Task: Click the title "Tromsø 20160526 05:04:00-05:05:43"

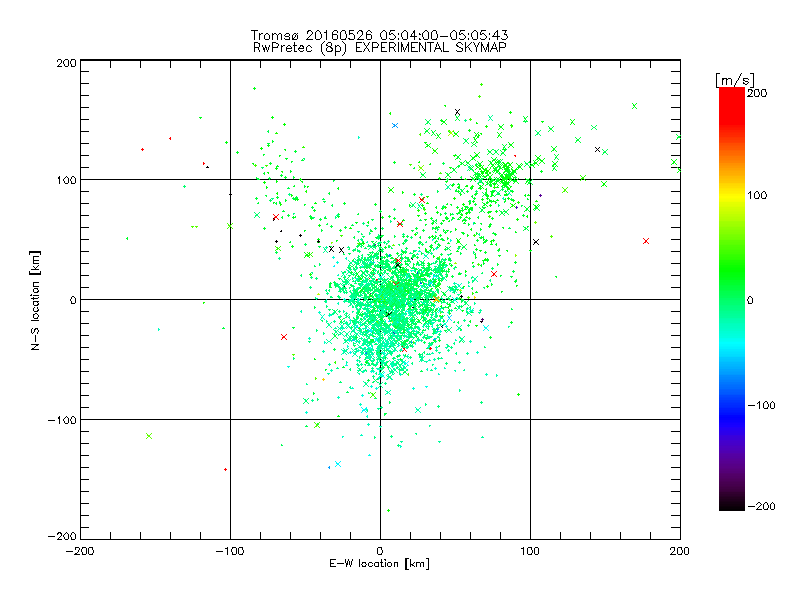Action: coord(380,35)
